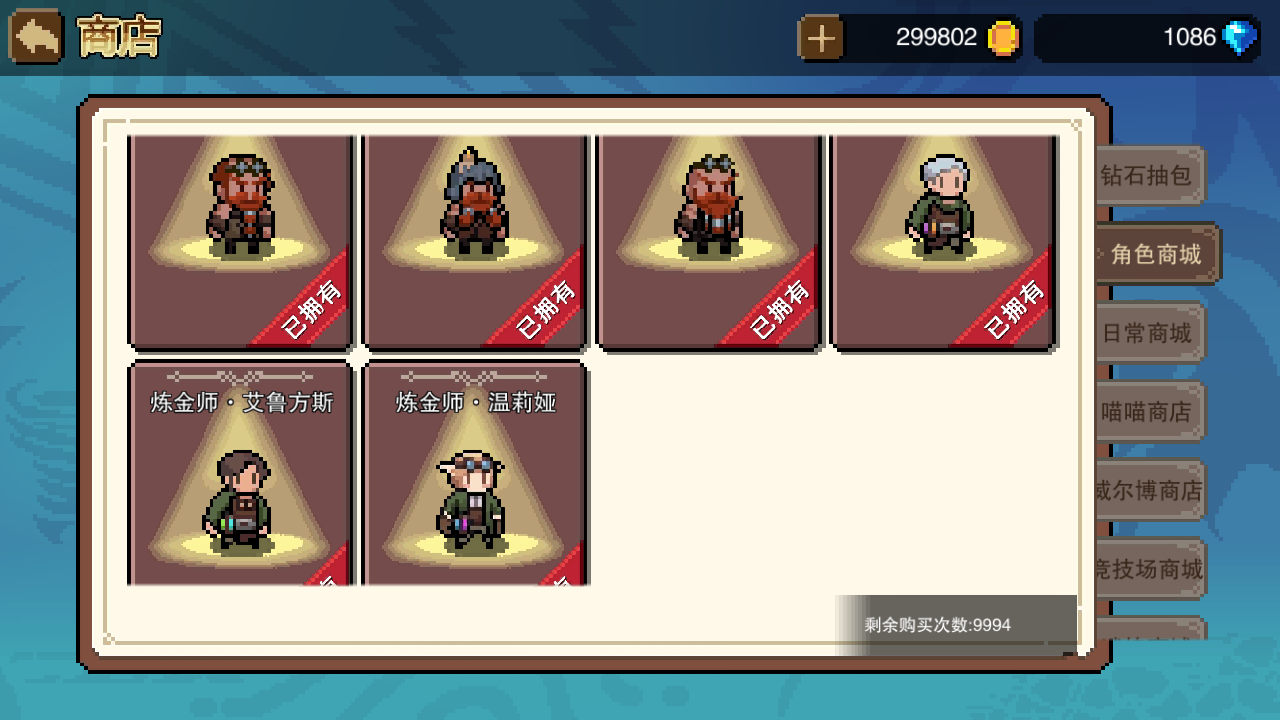Click the 299802 gold amount

pos(936,38)
